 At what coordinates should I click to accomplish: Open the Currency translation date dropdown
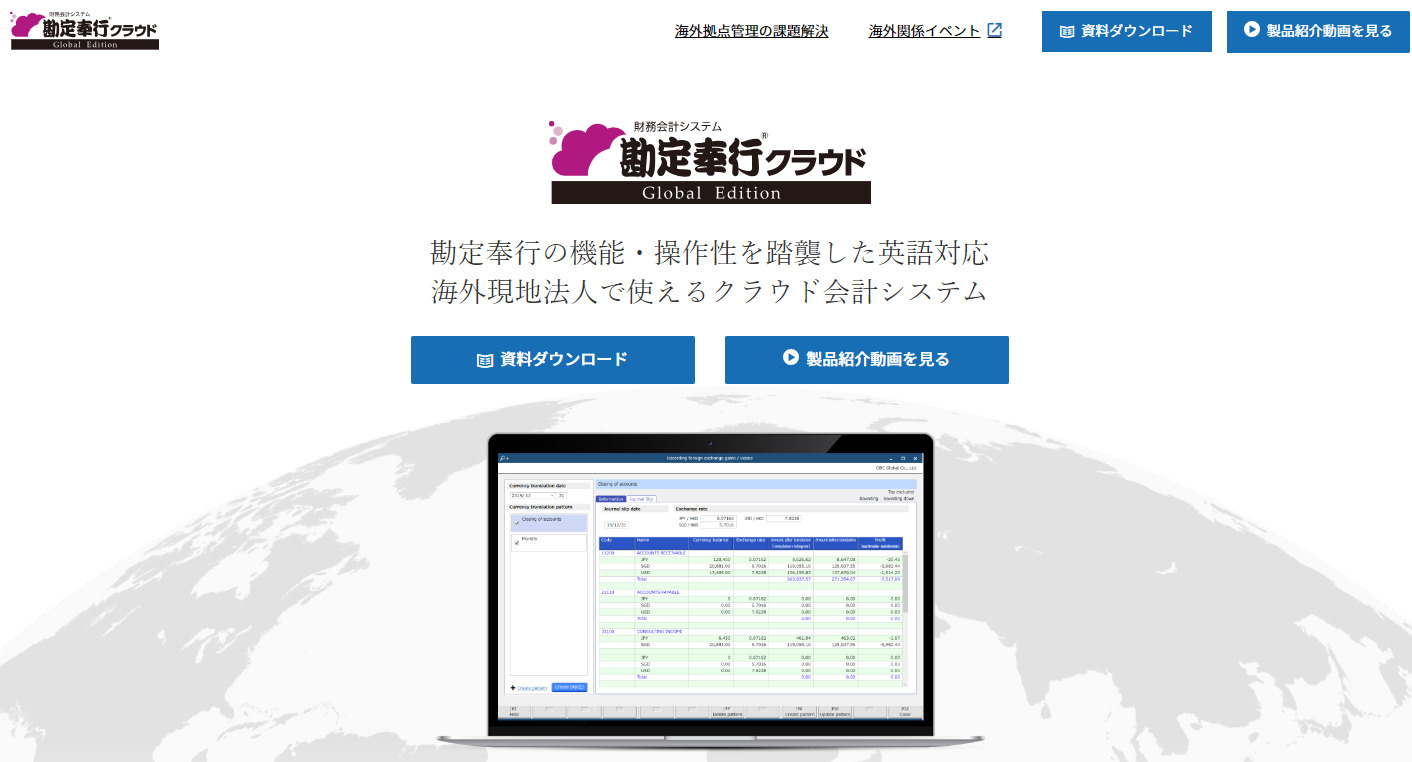[551, 495]
